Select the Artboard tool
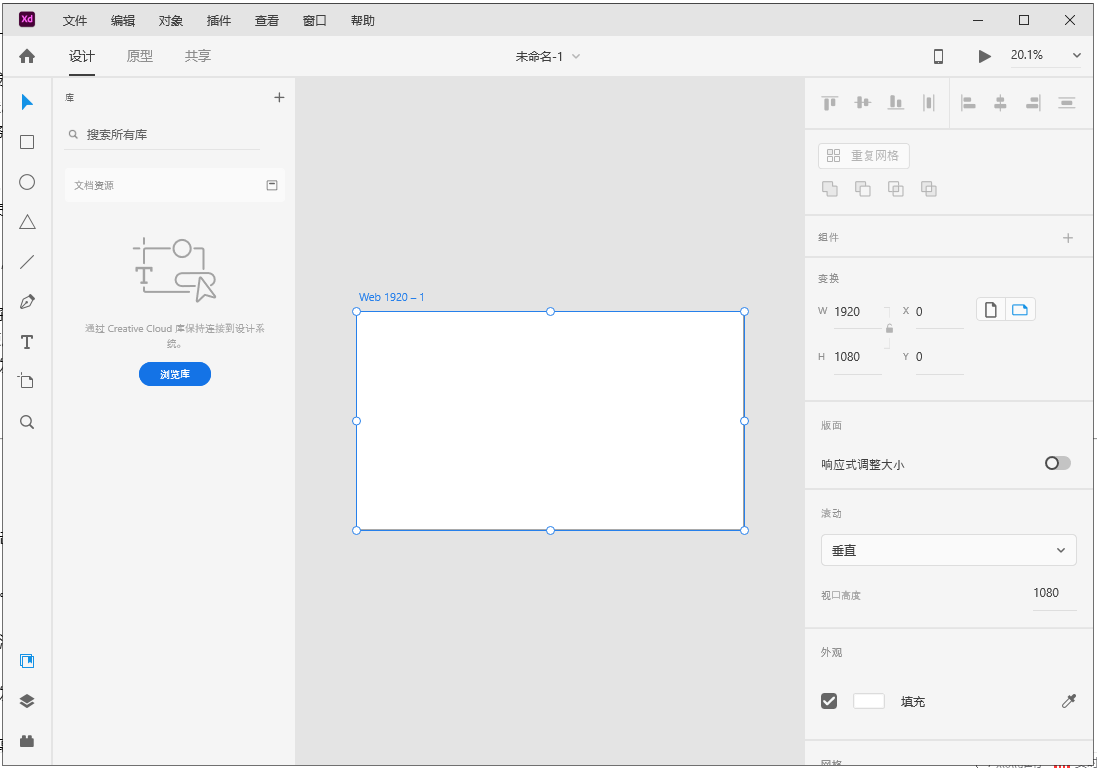 point(26,381)
